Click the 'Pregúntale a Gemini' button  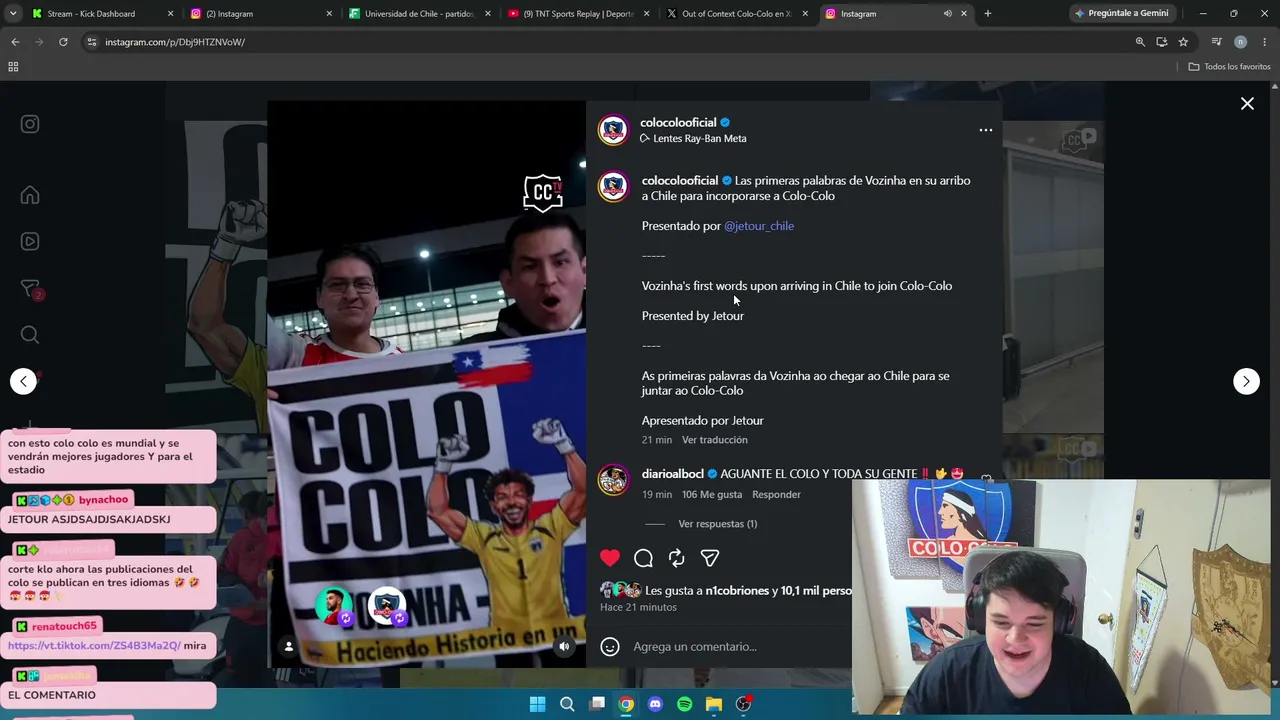point(1121,14)
